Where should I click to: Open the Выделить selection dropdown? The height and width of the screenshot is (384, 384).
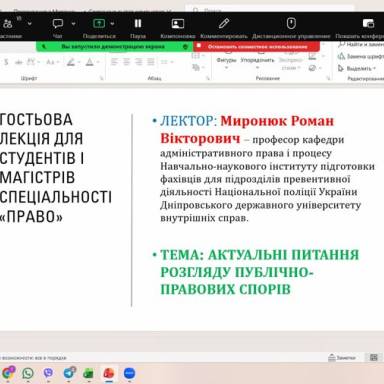click(x=357, y=68)
